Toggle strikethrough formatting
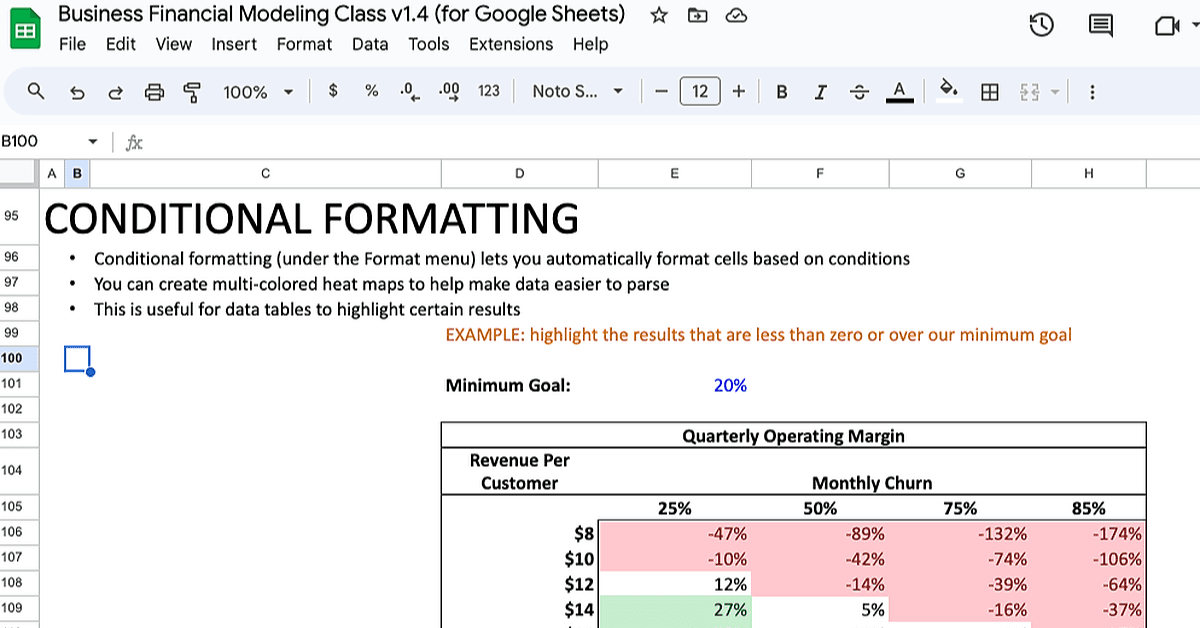This screenshot has width=1200, height=628. click(859, 92)
